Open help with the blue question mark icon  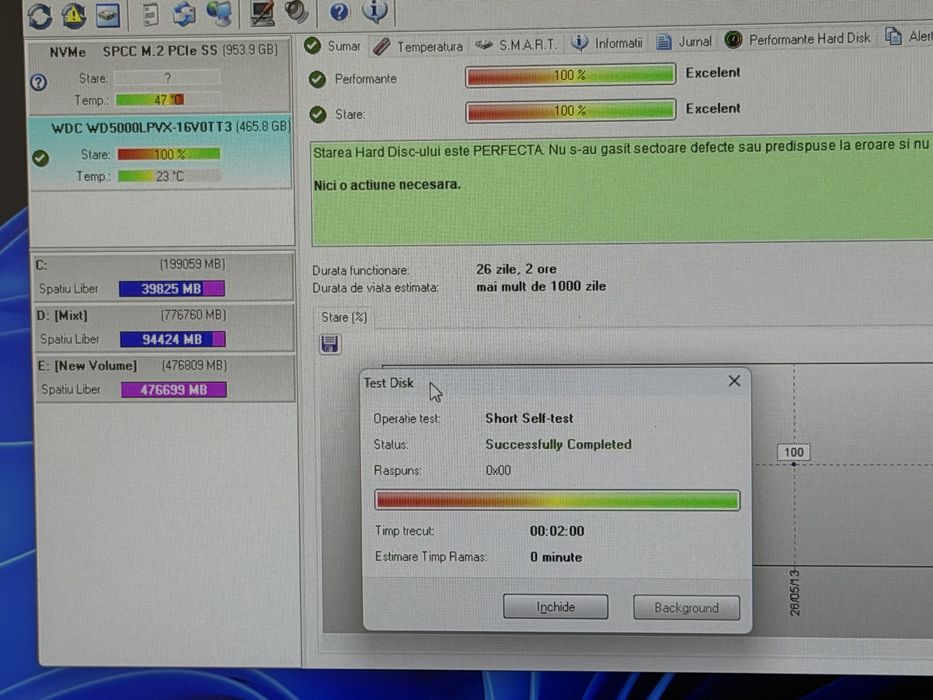point(339,12)
